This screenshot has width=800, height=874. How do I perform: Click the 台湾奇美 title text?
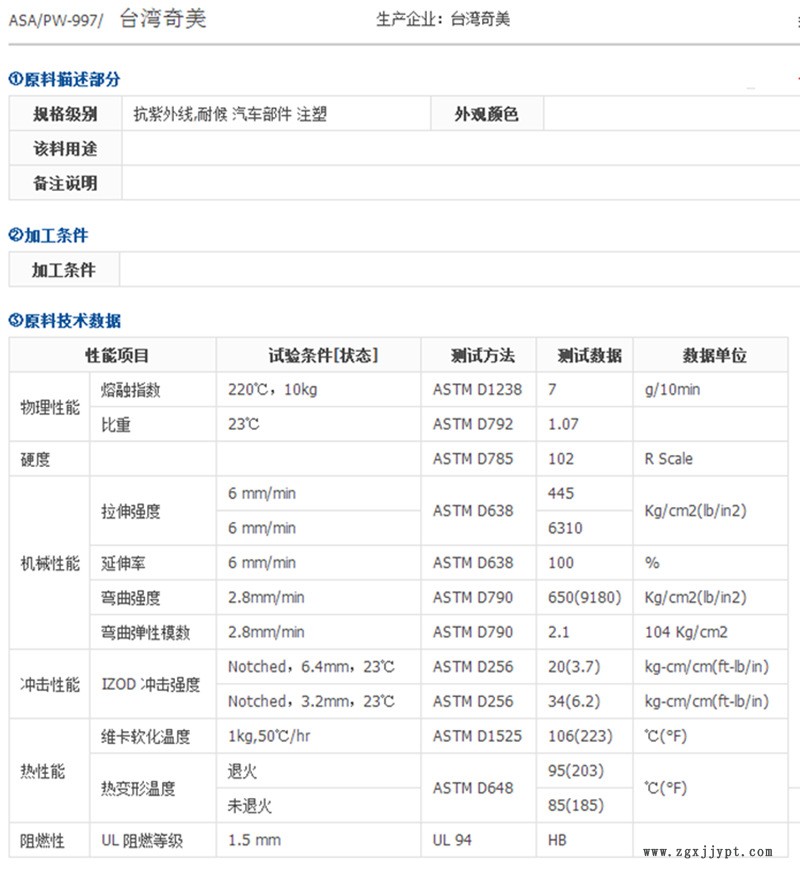(163, 19)
